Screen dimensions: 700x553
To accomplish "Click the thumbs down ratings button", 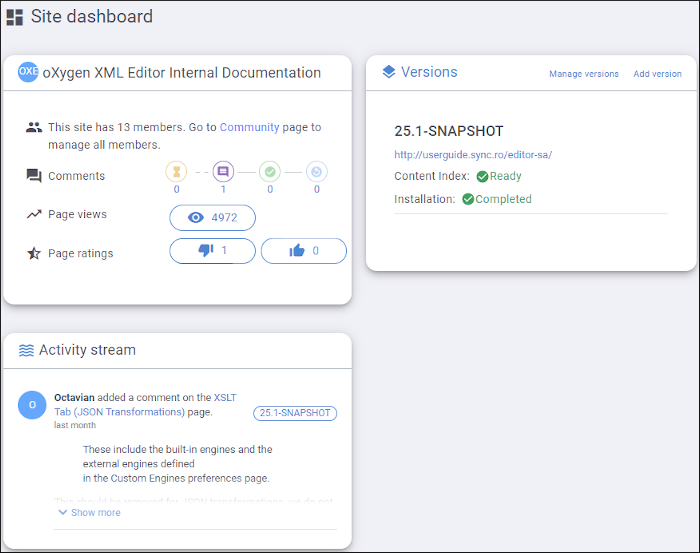I will (x=212, y=251).
